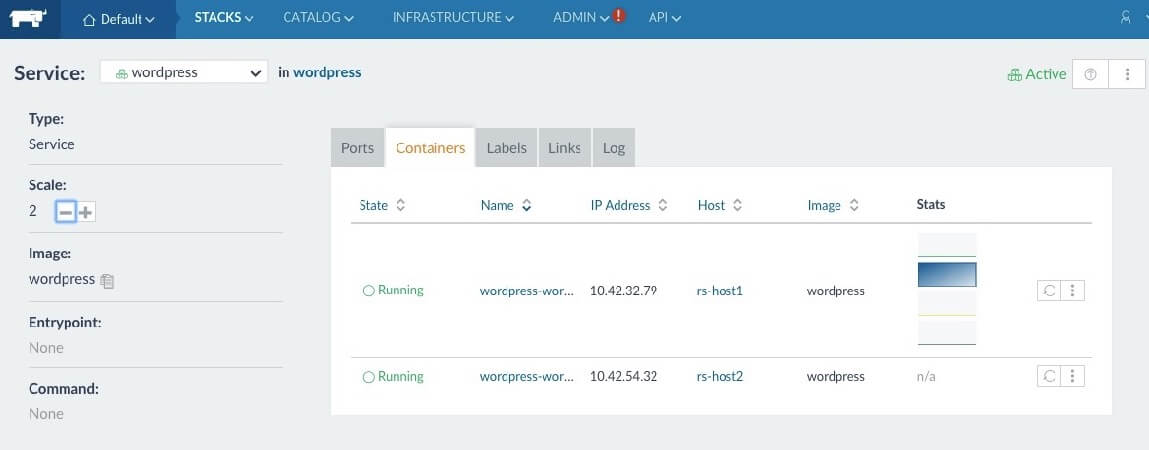Decrease service scale with minus button
The width and height of the screenshot is (1149, 450).
click(x=66, y=213)
